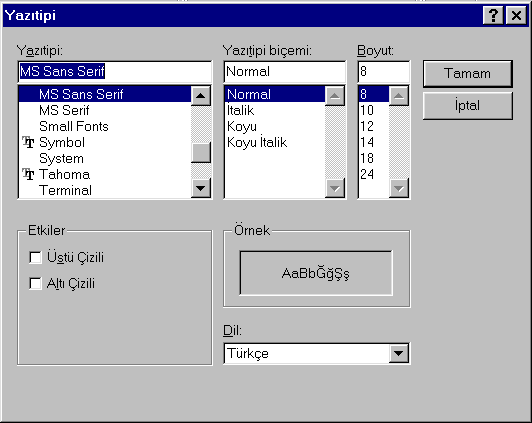Enable the Üstü Çizili checkbox

pyautogui.click(x=35, y=257)
